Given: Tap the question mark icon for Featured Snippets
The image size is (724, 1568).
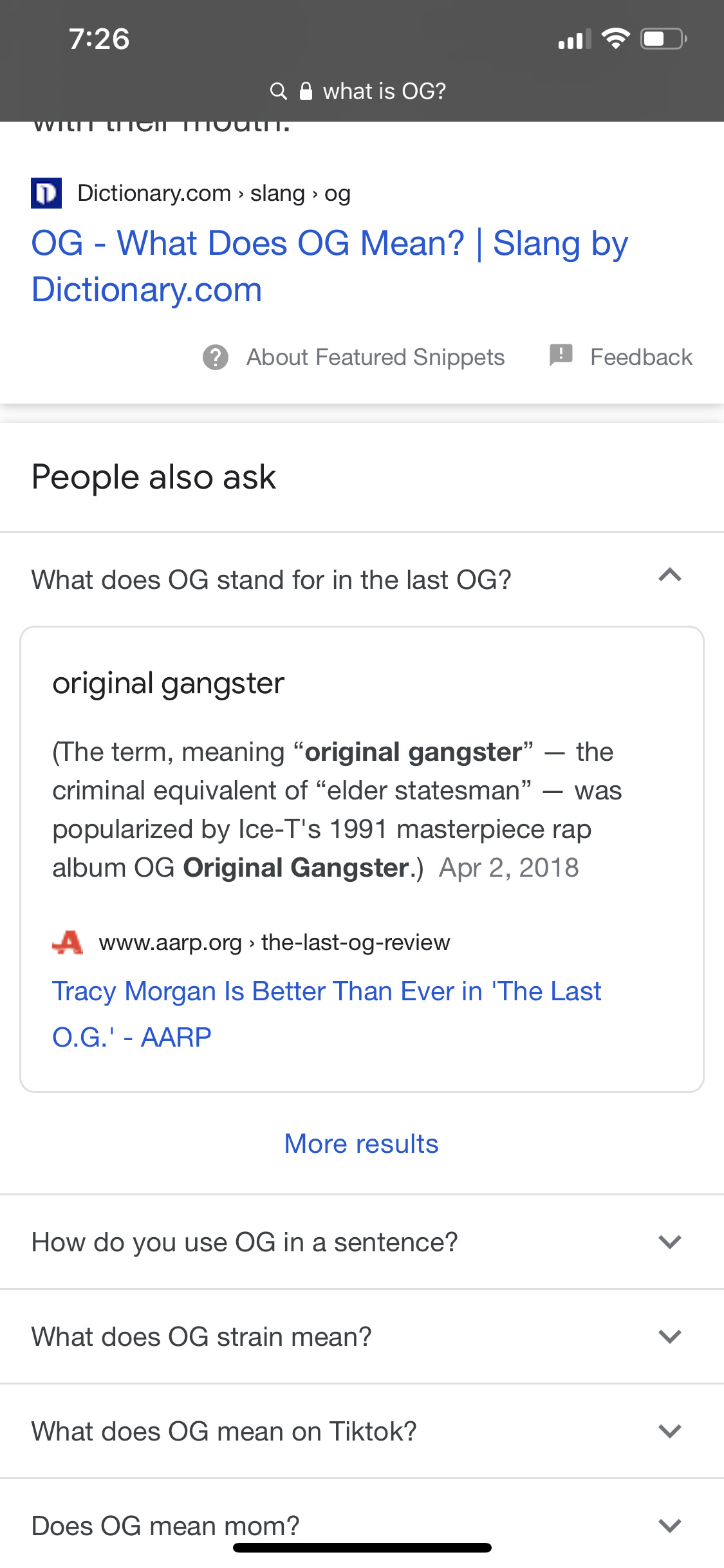Looking at the screenshot, I should [216, 357].
